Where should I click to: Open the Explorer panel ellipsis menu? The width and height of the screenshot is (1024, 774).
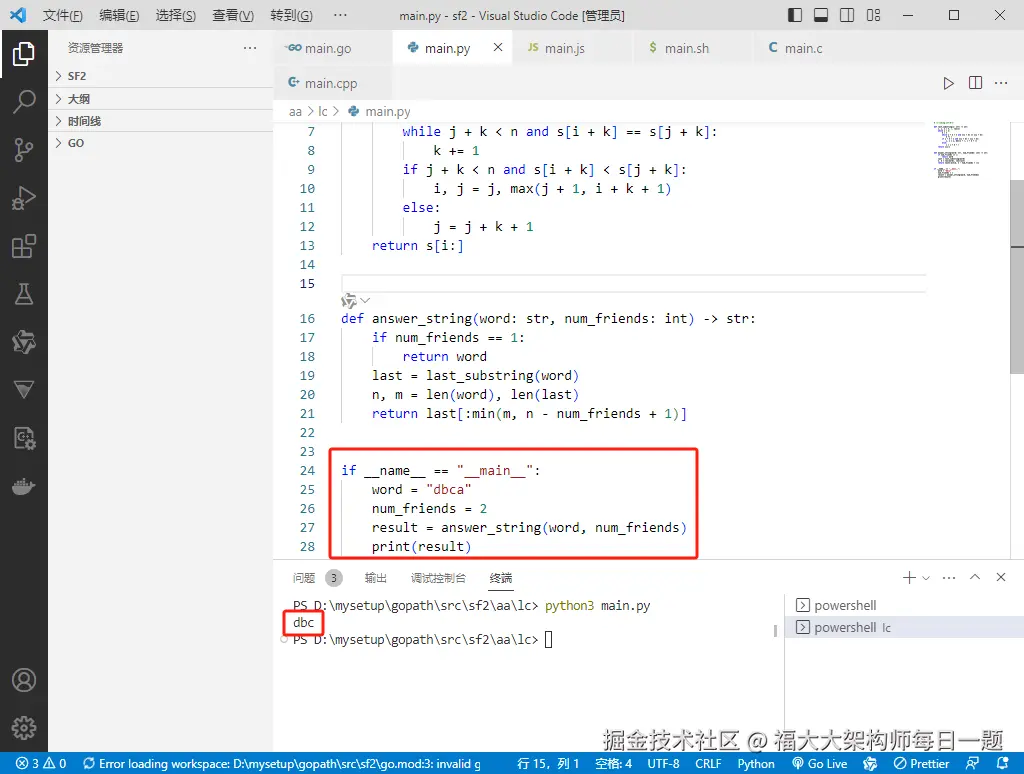point(249,48)
